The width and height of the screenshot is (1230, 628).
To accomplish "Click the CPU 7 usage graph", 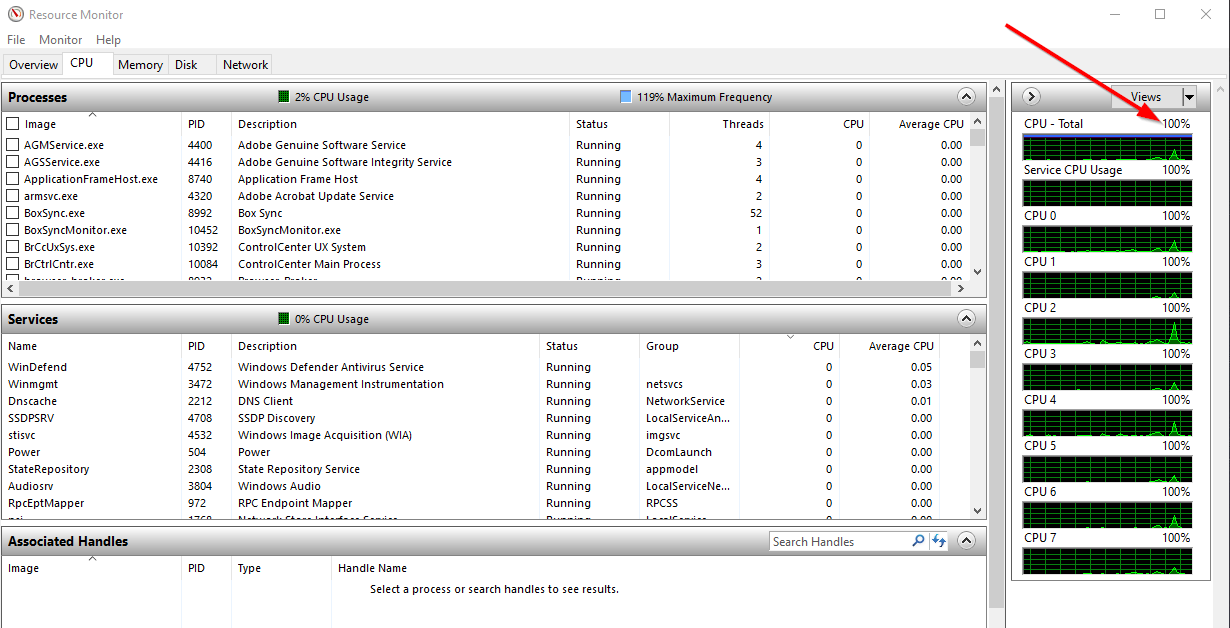I will pyautogui.click(x=1108, y=561).
